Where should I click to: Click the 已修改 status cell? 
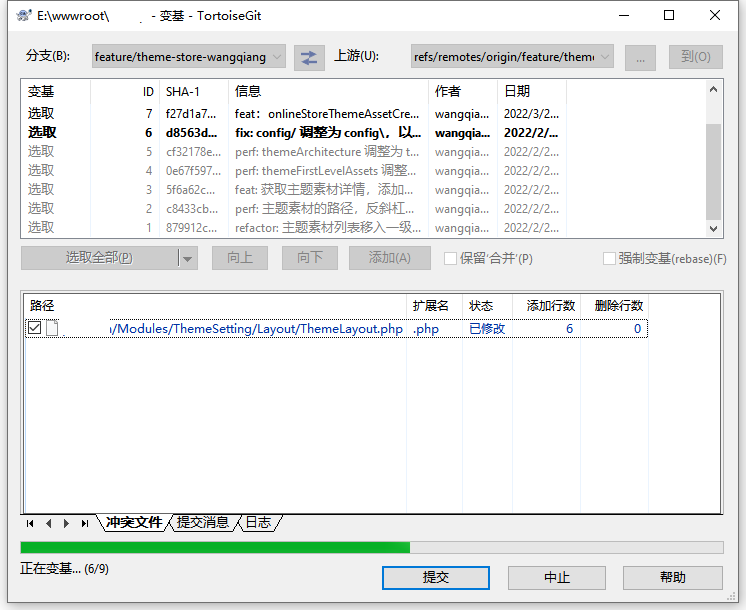coord(487,329)
